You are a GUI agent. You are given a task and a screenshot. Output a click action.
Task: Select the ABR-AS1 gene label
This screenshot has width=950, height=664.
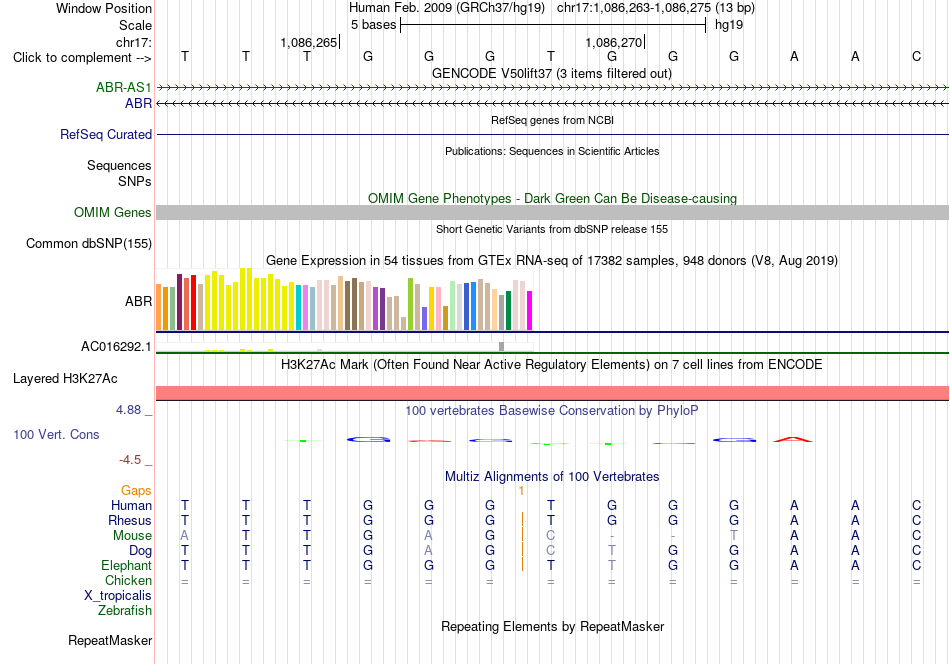(x=124, y=87)
